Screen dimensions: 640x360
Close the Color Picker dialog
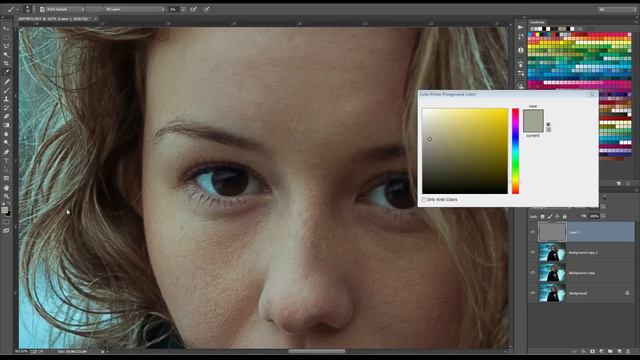coord(592,94)
